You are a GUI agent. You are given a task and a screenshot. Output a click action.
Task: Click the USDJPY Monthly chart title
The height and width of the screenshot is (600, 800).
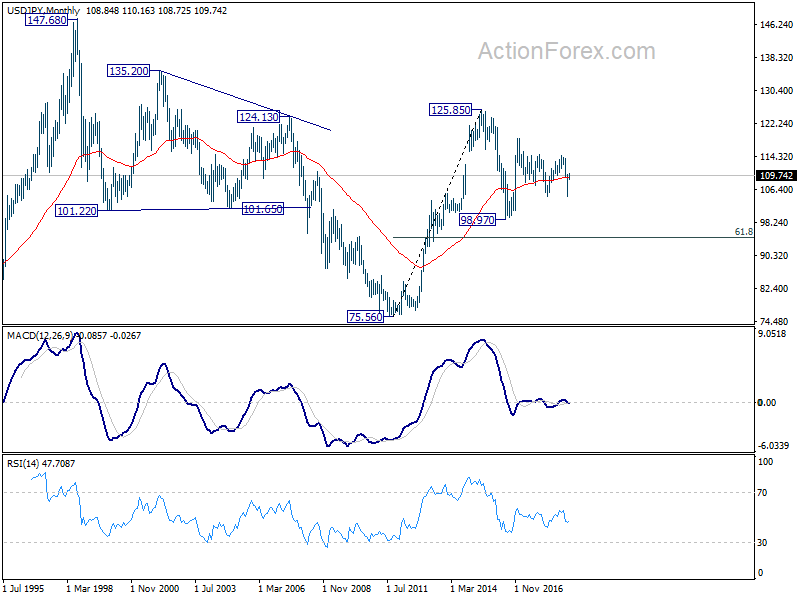click(x=43, y=11)
